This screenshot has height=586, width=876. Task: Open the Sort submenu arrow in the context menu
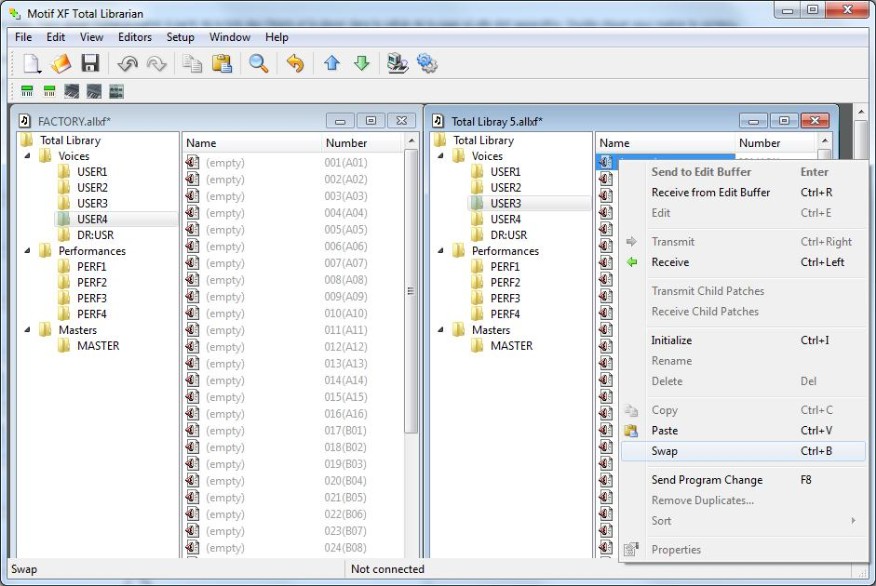coord(853,521)
